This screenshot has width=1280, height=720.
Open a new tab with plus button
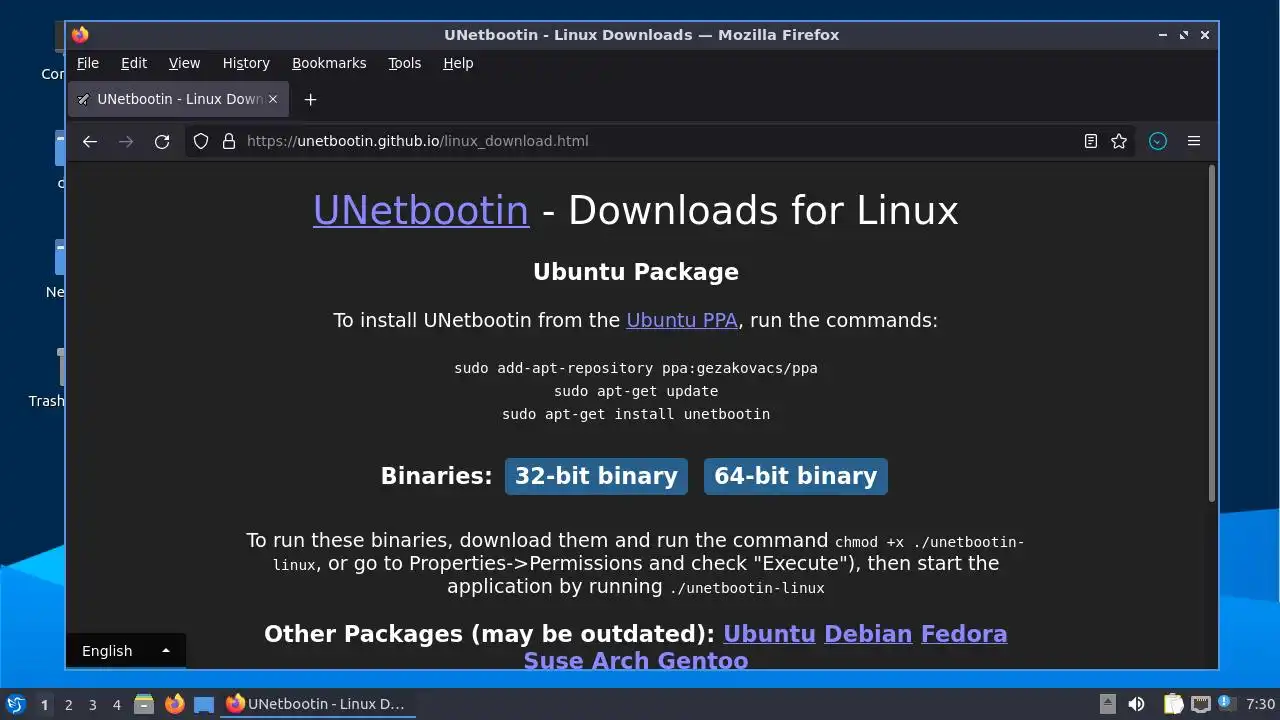310,99
